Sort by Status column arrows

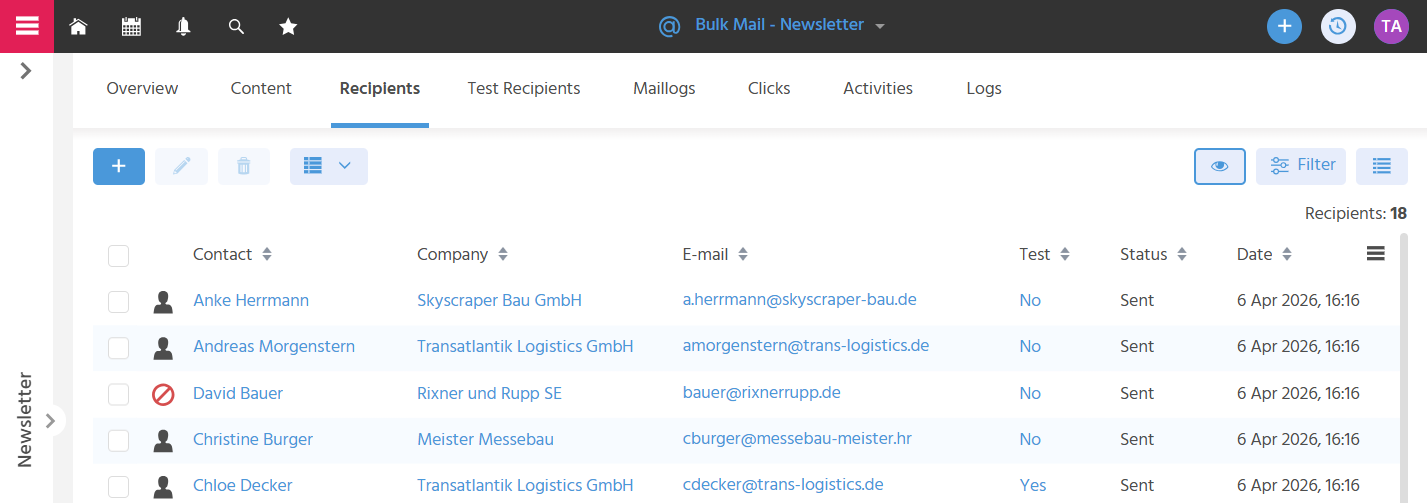click(1182, 254)
